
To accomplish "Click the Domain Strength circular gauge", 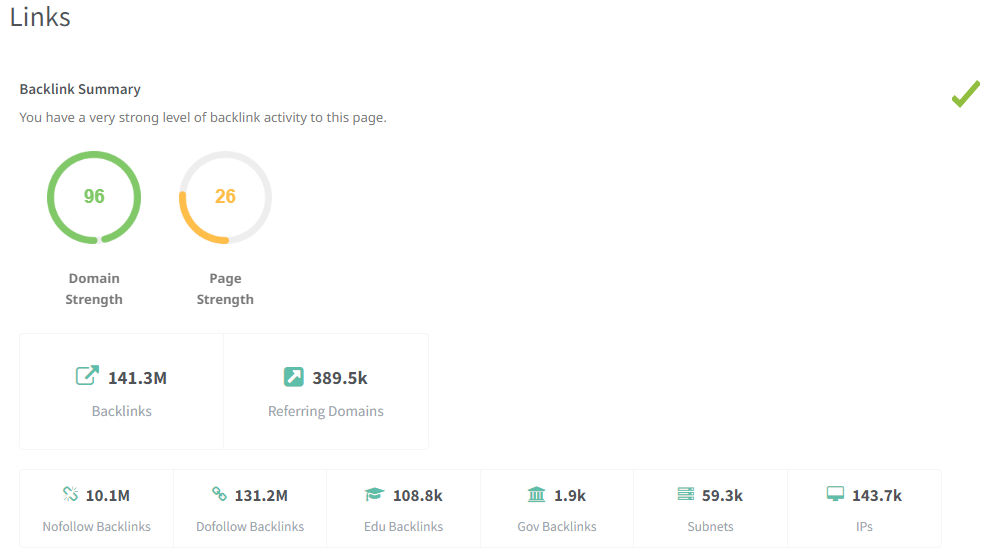I will [x=94, y=197].
